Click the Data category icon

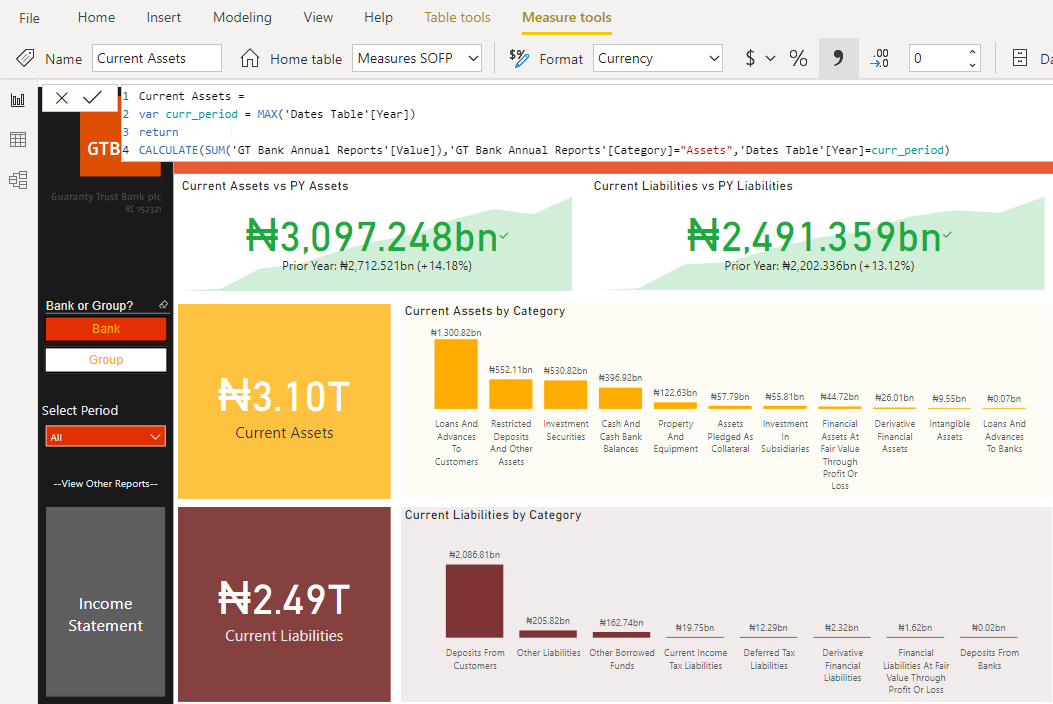coord(1019,58)
